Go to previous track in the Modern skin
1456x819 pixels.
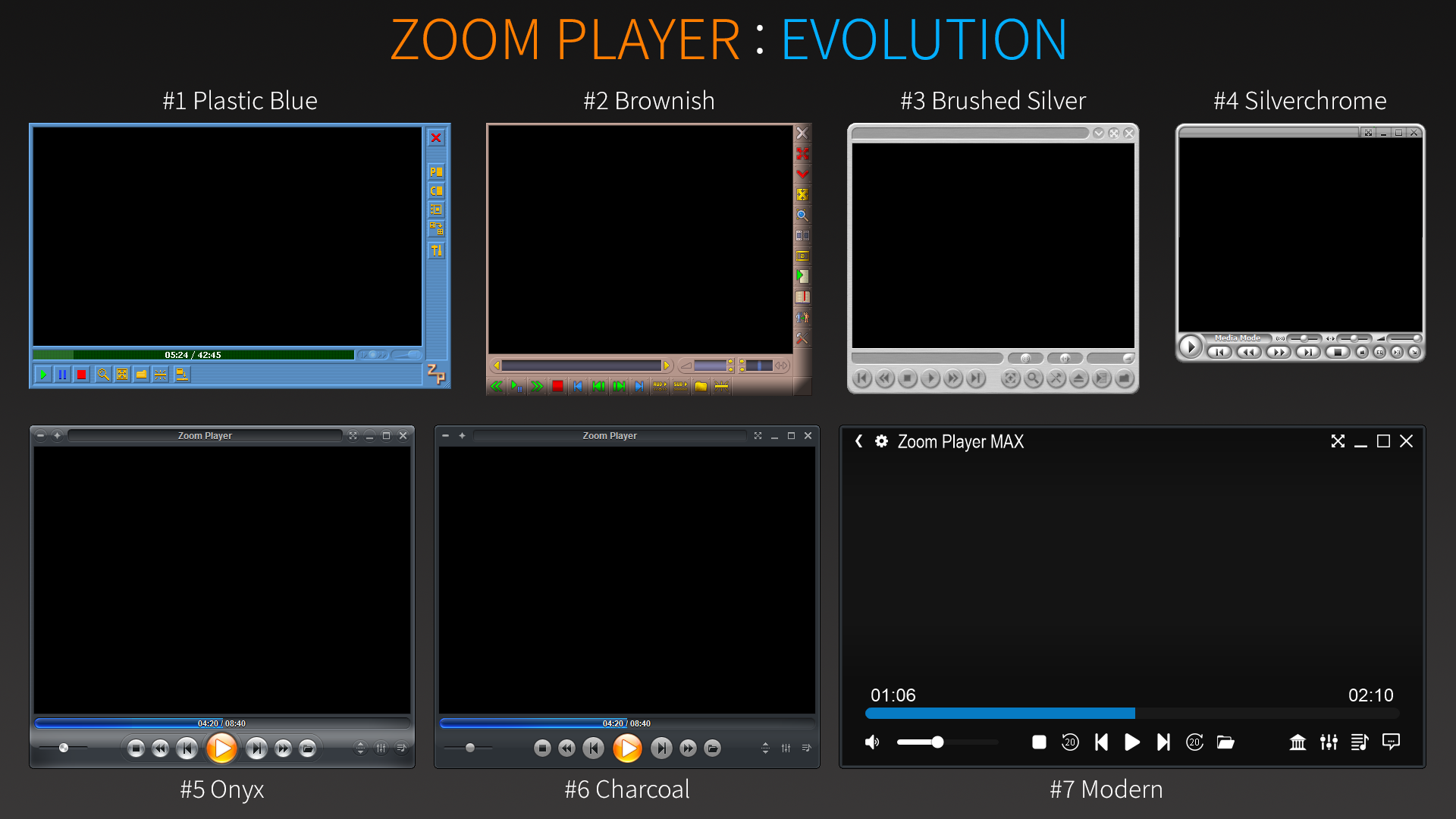point(1101,742)
